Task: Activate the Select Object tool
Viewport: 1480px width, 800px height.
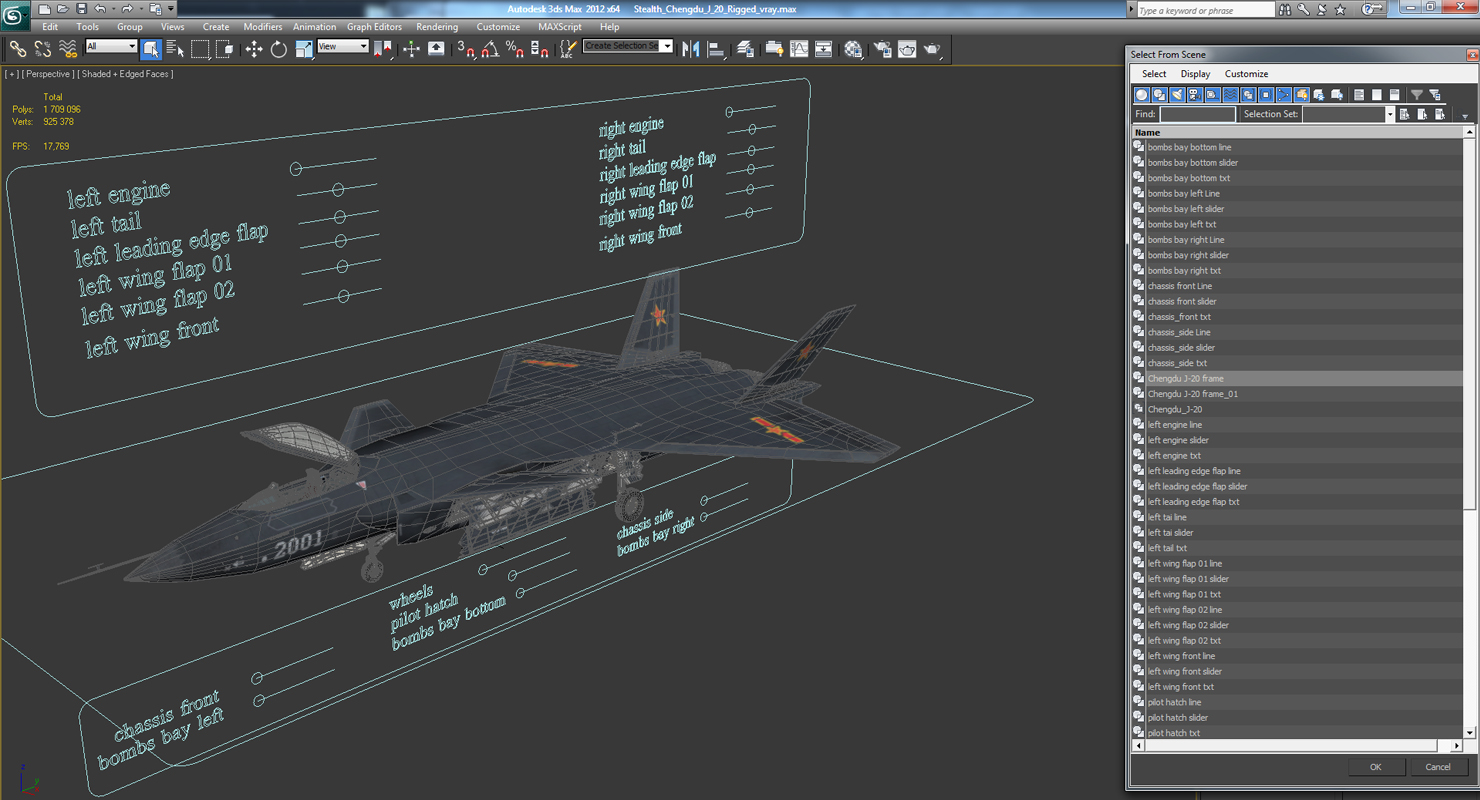Action: point(151,48)
